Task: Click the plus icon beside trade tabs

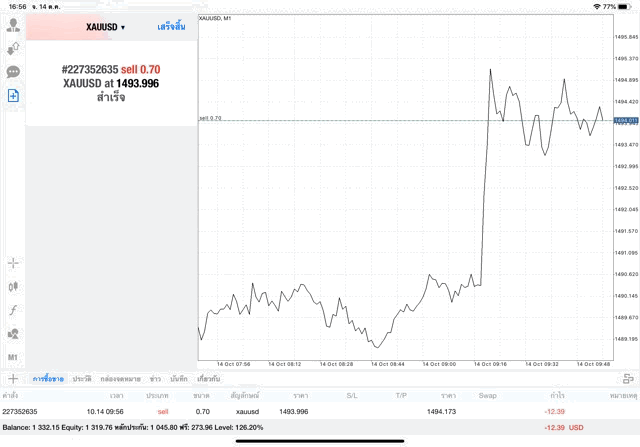Action: [13, 379]
